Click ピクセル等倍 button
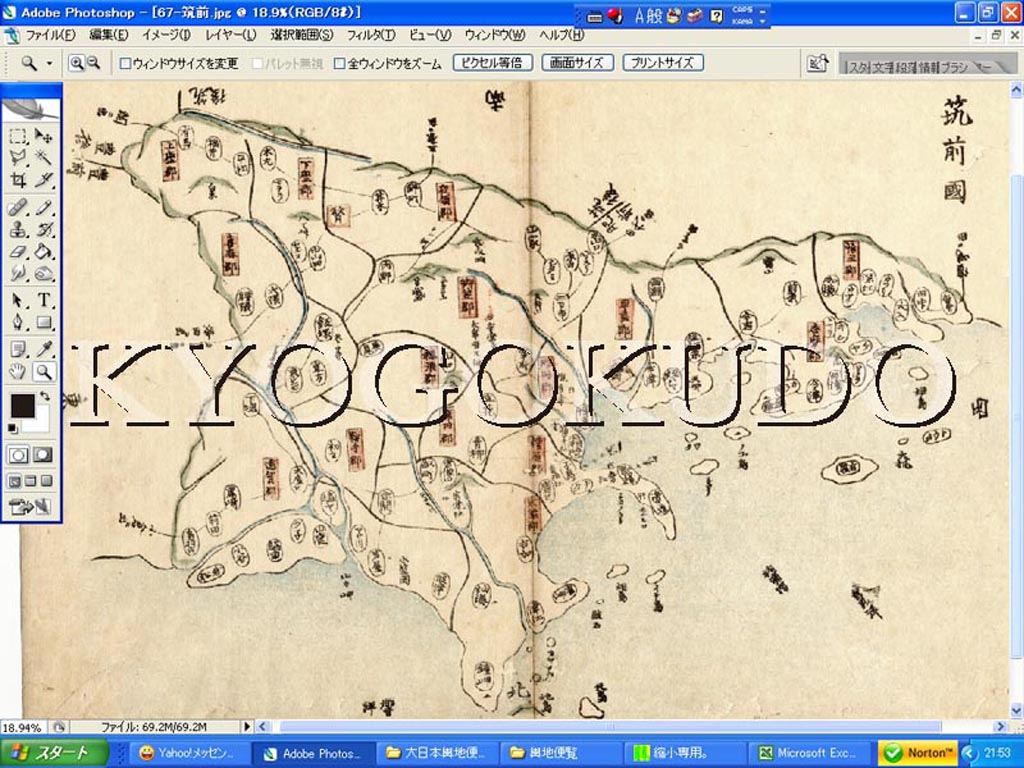This screenshot has width=1024, height=768. pos(492,63)
